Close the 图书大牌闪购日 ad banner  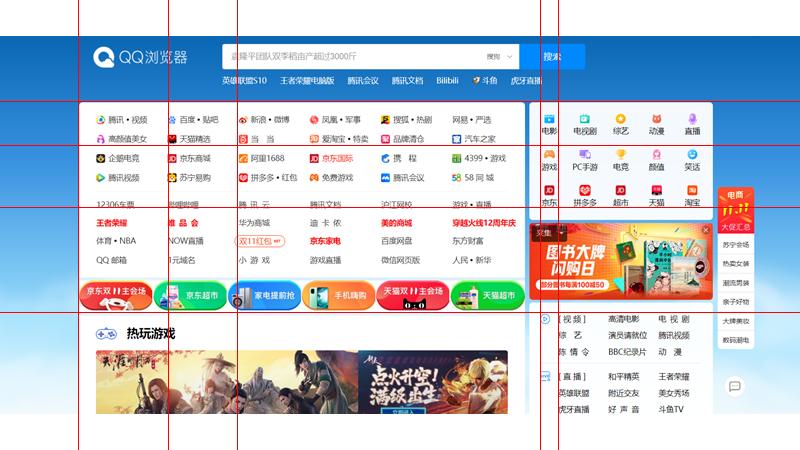[706, 230]
